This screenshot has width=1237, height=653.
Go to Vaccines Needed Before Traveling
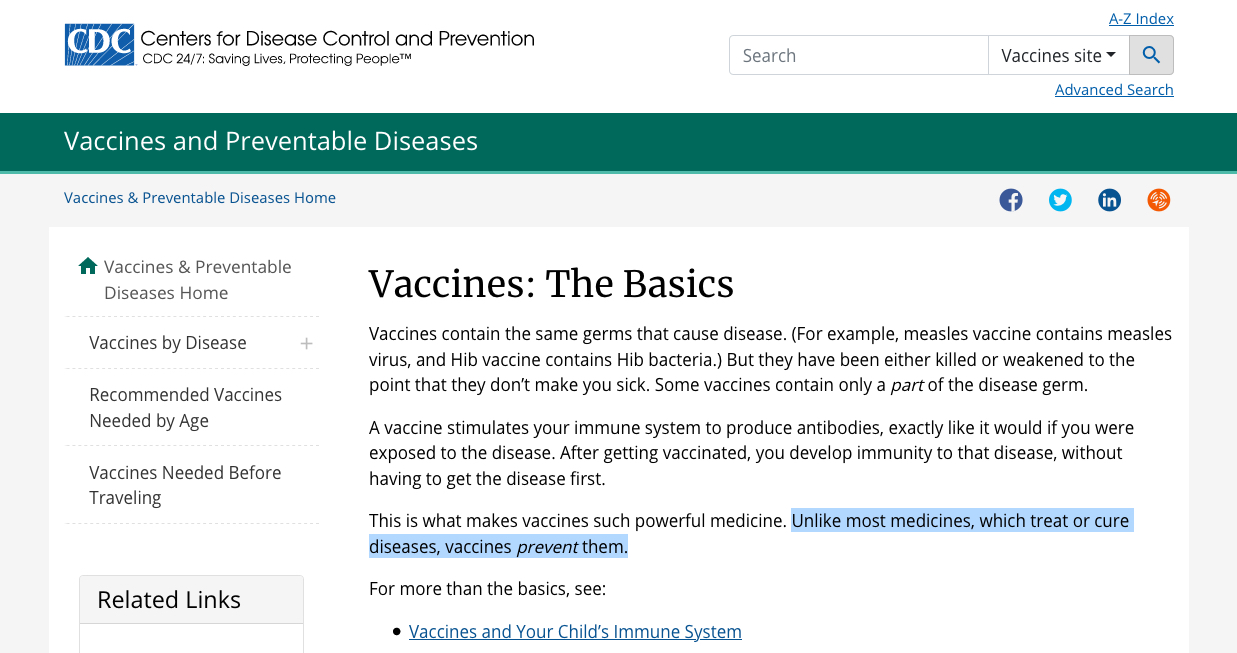pos(185,485)
